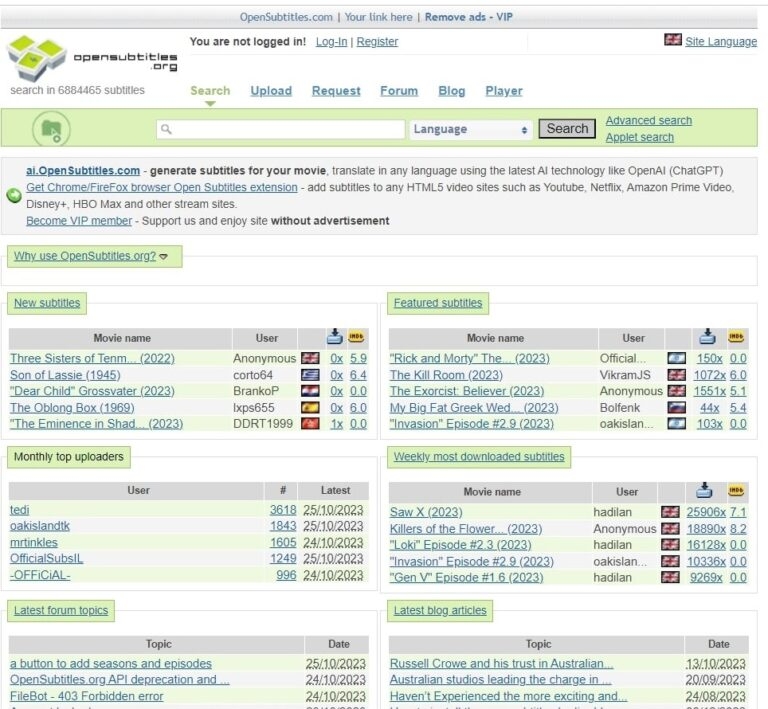Click the download icon in Weekly most downloaded header

click(705, 490)
